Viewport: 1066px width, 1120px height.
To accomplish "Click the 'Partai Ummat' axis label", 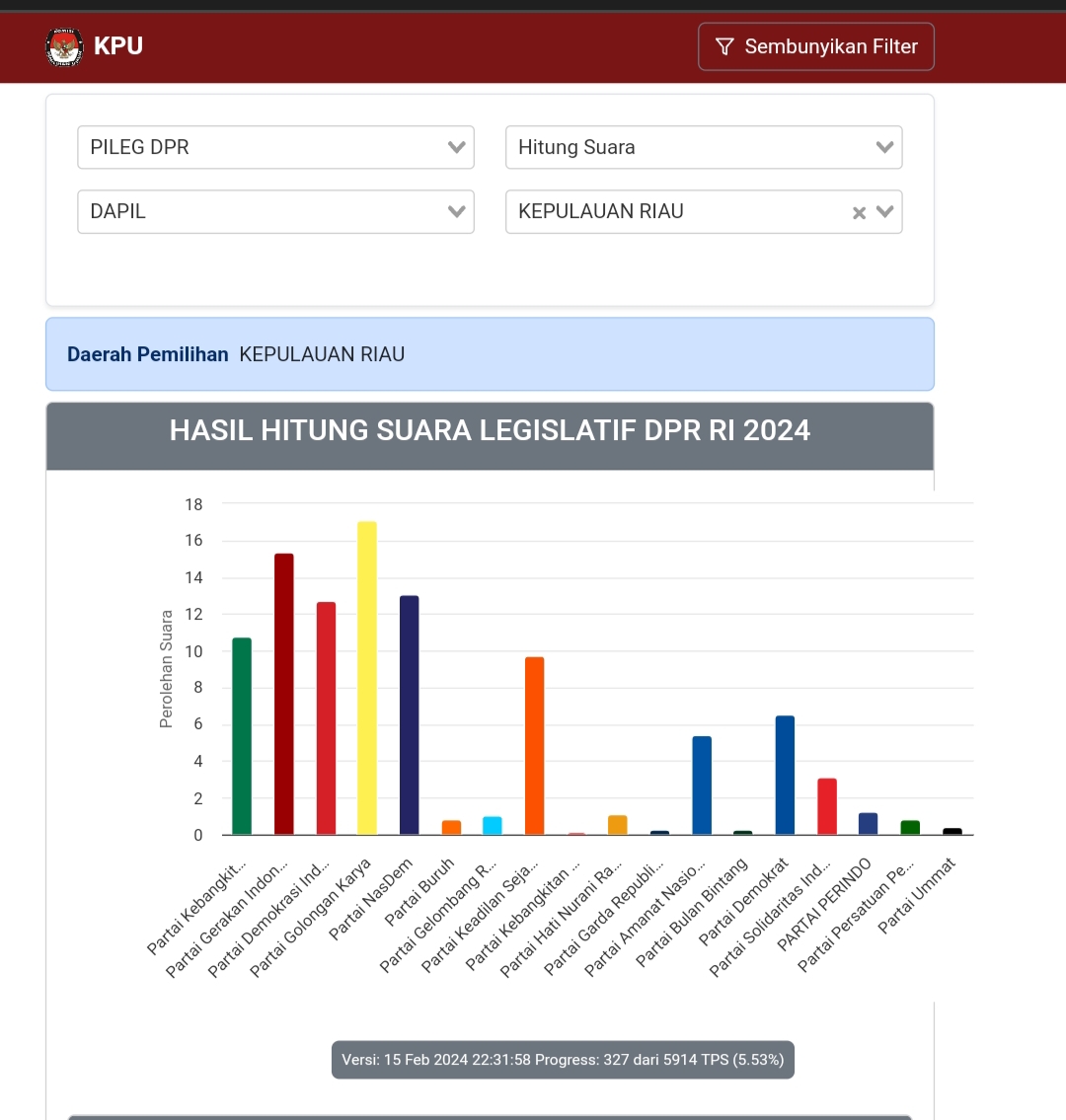I will click(x=916, y=896).
